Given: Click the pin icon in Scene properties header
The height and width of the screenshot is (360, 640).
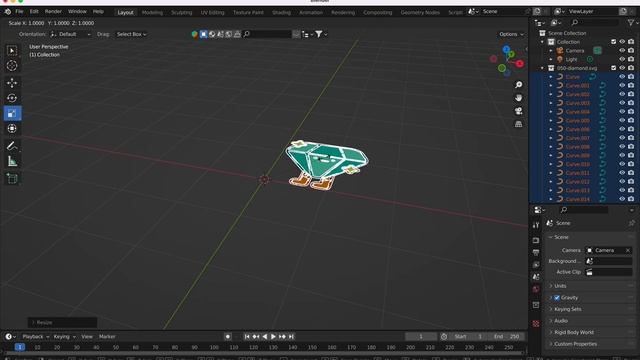Looking at the screenshot, I should coord(631,223).
